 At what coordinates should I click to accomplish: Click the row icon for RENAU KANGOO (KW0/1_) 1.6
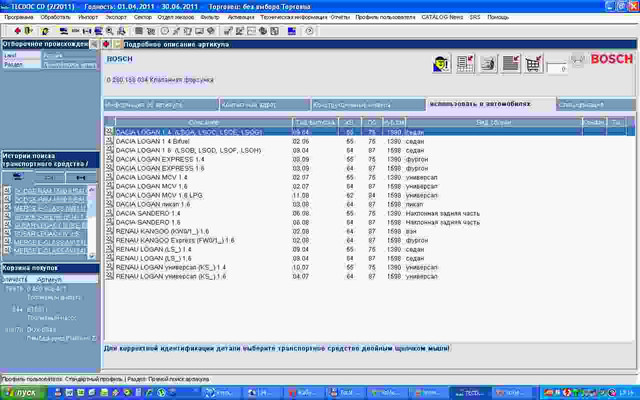[109, 231]
